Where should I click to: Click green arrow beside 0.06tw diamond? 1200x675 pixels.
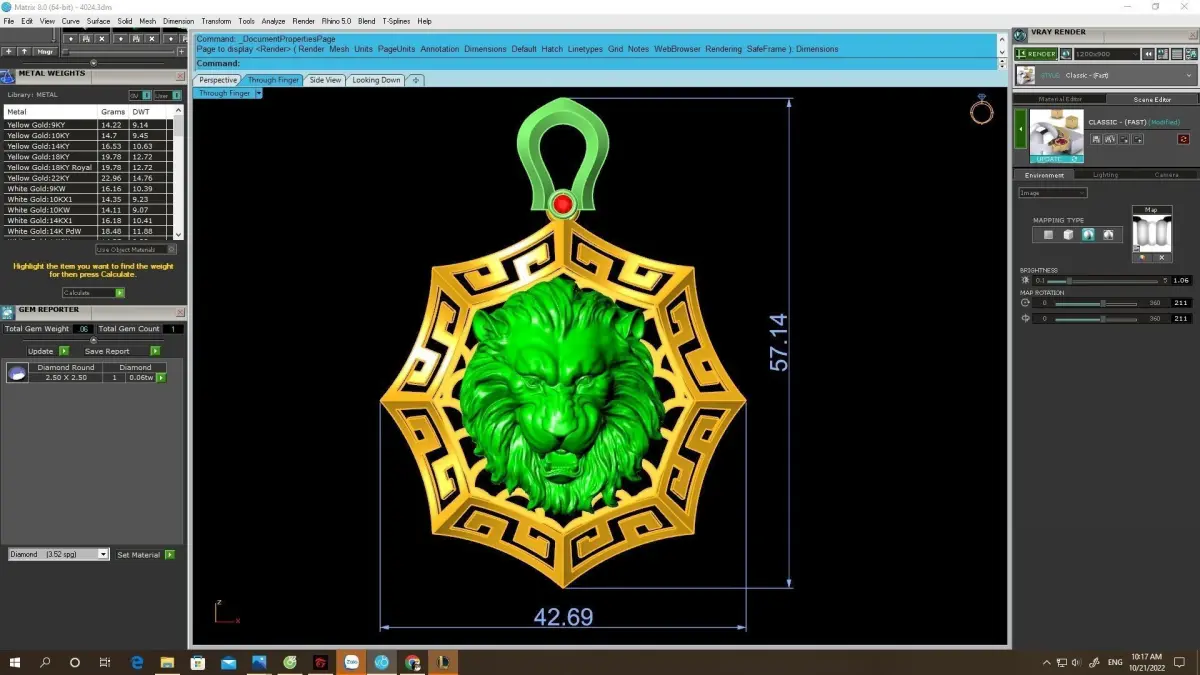point(161,377)
